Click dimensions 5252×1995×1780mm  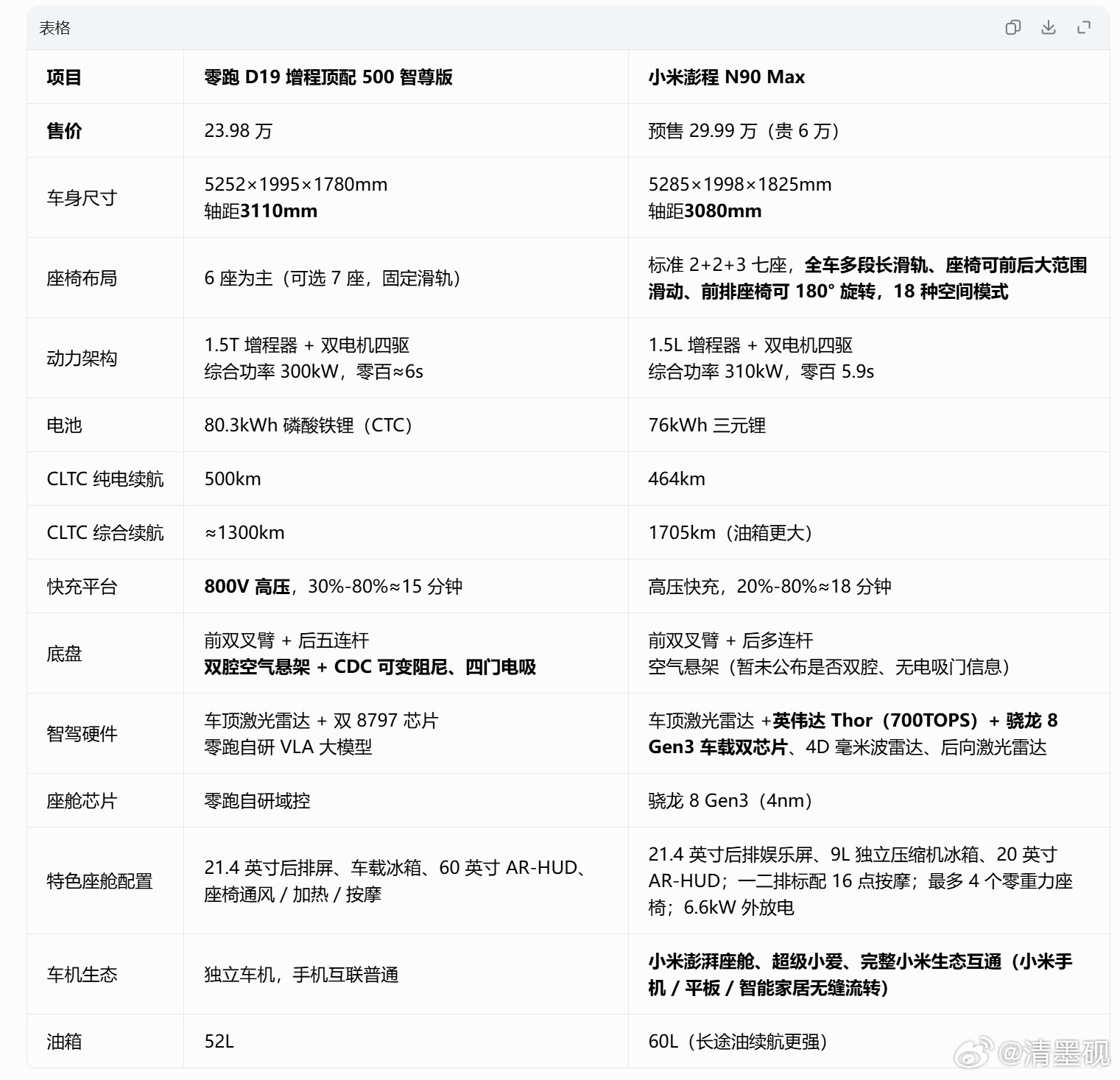296,185
